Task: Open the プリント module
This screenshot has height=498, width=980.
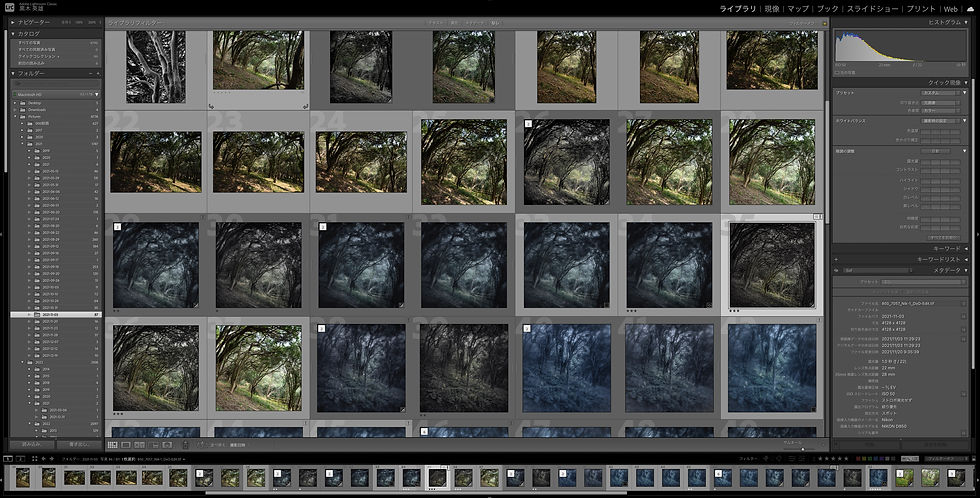Action: (921, 9)
